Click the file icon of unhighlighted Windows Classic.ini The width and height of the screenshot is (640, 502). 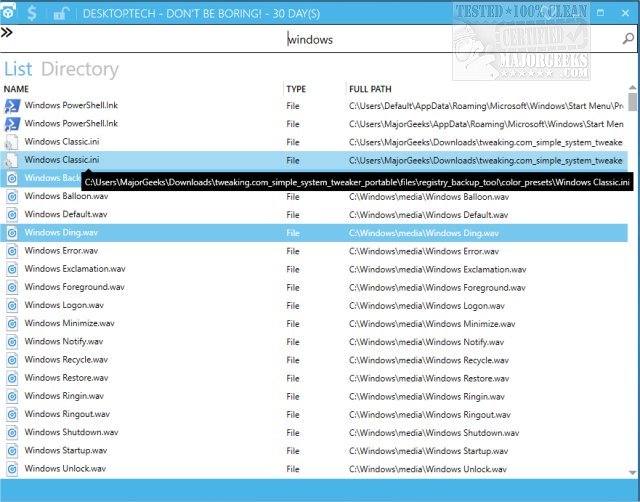coord(11,142)
